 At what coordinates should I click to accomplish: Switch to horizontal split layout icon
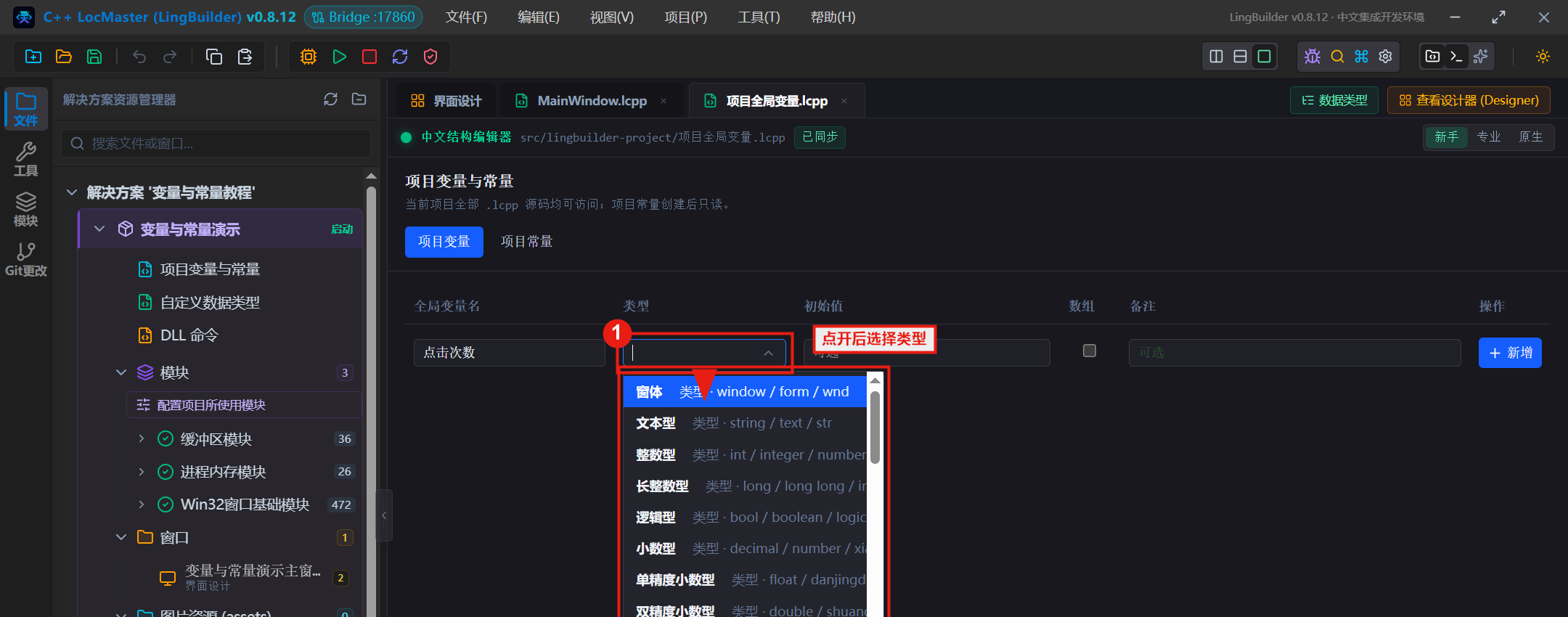[x=1241, y=57]
